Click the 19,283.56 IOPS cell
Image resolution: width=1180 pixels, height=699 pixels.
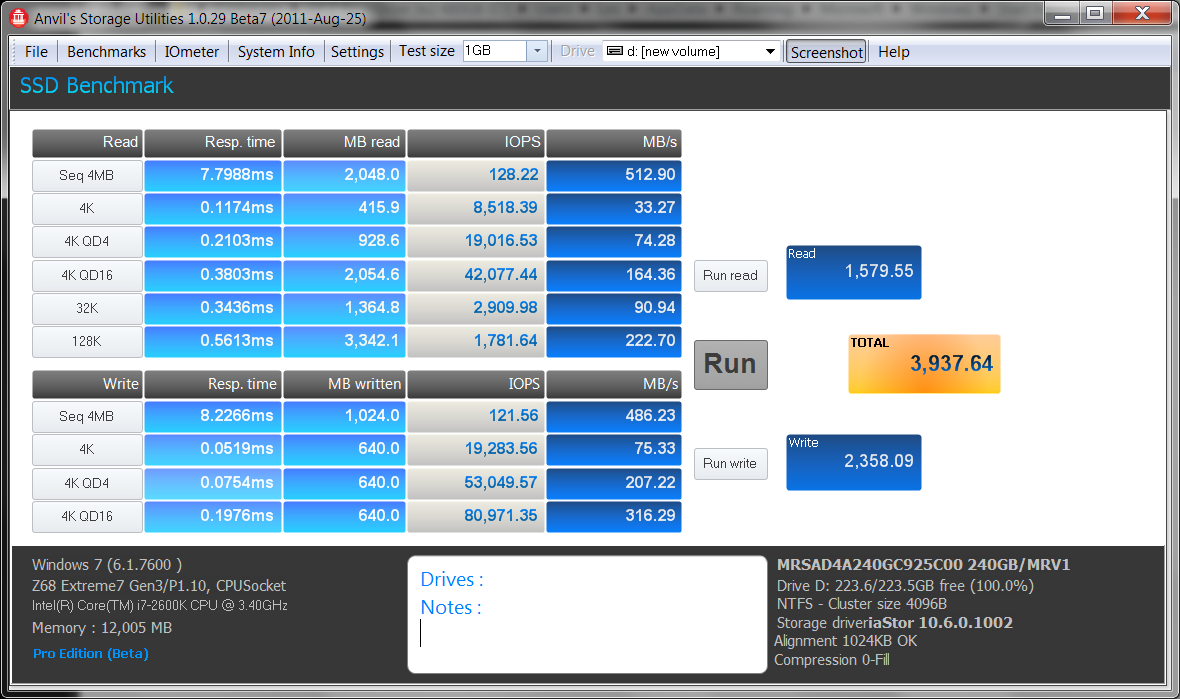pos(476,449)
